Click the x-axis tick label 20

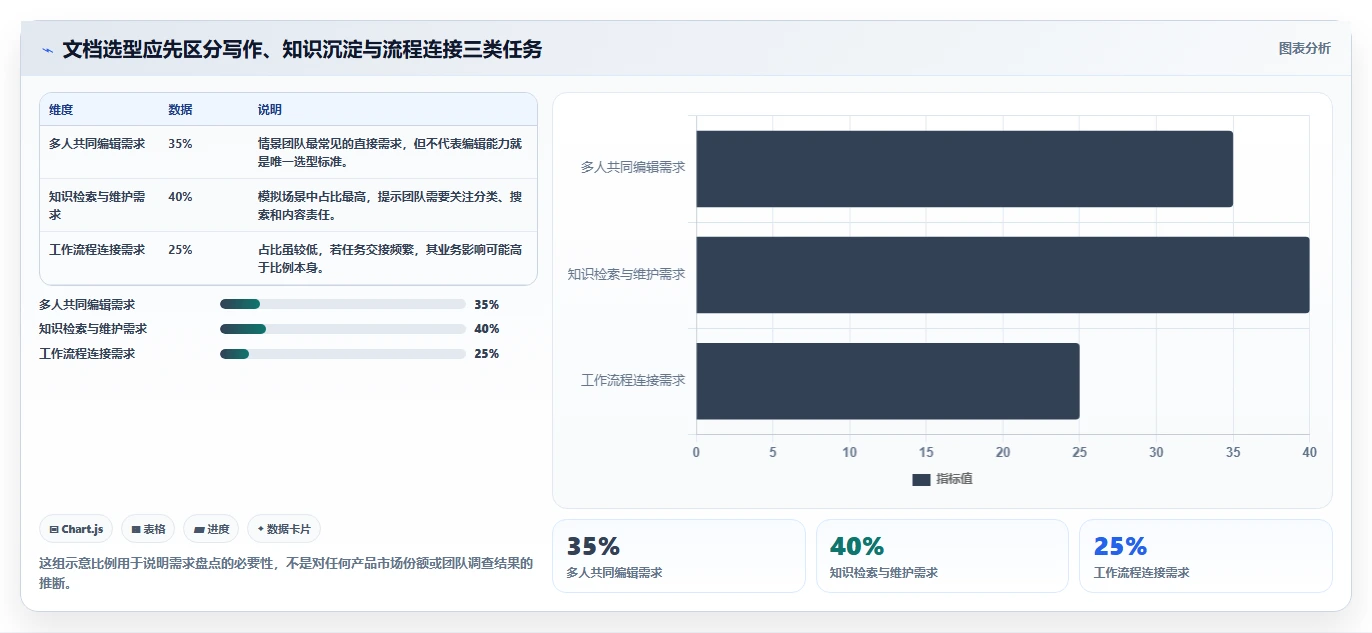pos(1003,452)
